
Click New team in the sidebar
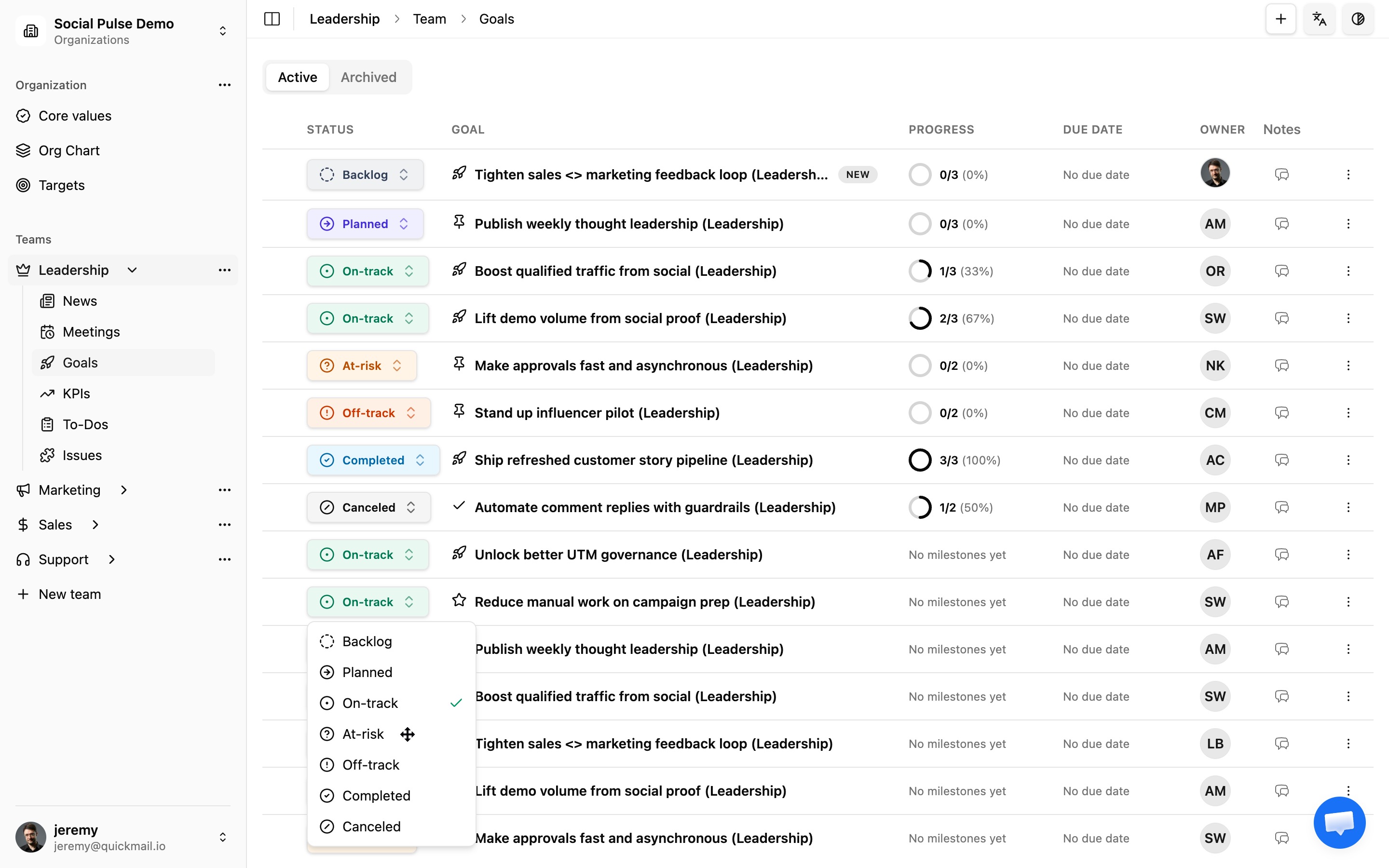[x=69, y=594]
